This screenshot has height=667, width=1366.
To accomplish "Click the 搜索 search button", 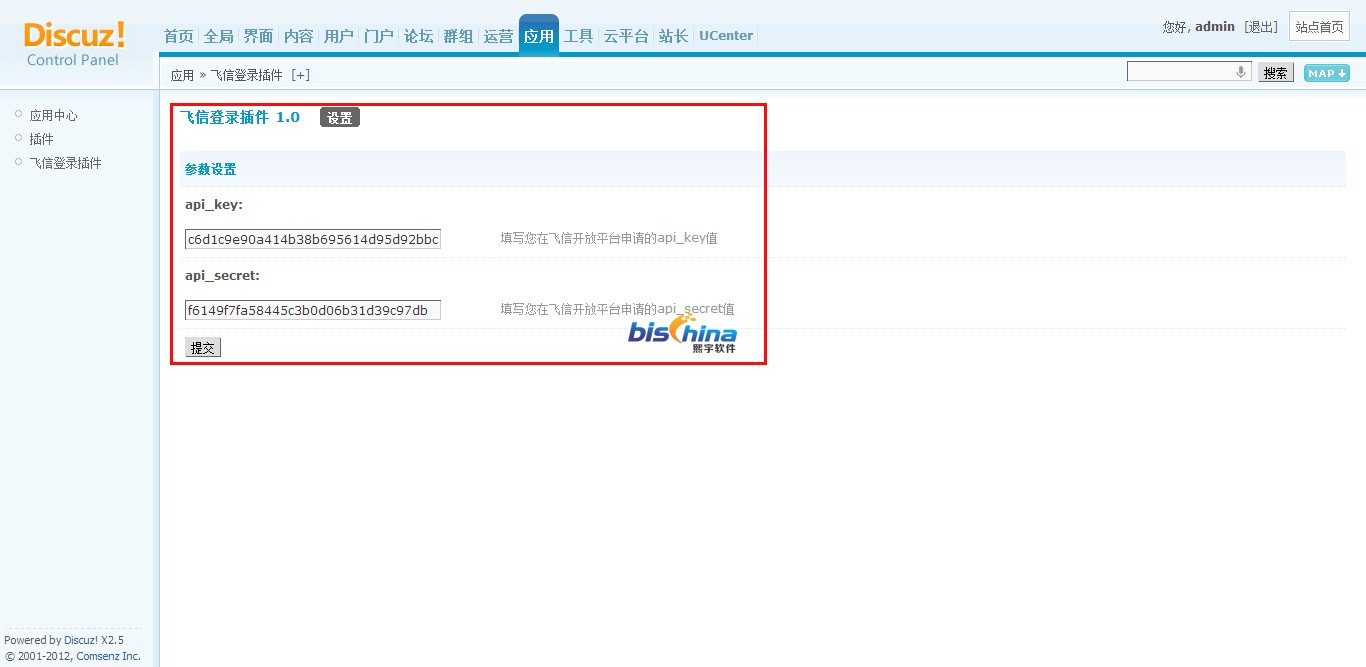I will (x=1276, y=73).
